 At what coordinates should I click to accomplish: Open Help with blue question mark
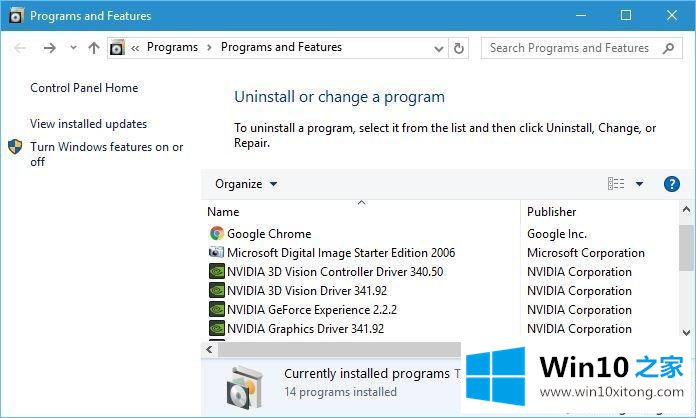pos(672,184)
